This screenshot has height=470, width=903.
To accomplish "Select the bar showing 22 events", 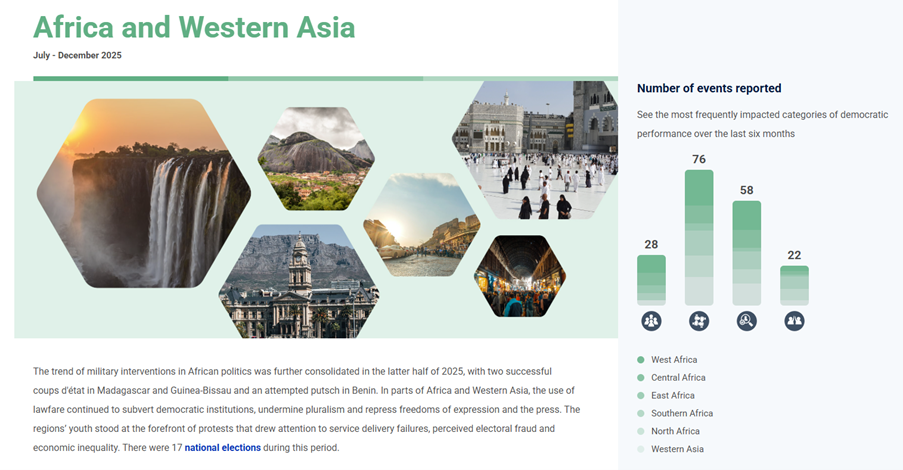I will point(795,285).
